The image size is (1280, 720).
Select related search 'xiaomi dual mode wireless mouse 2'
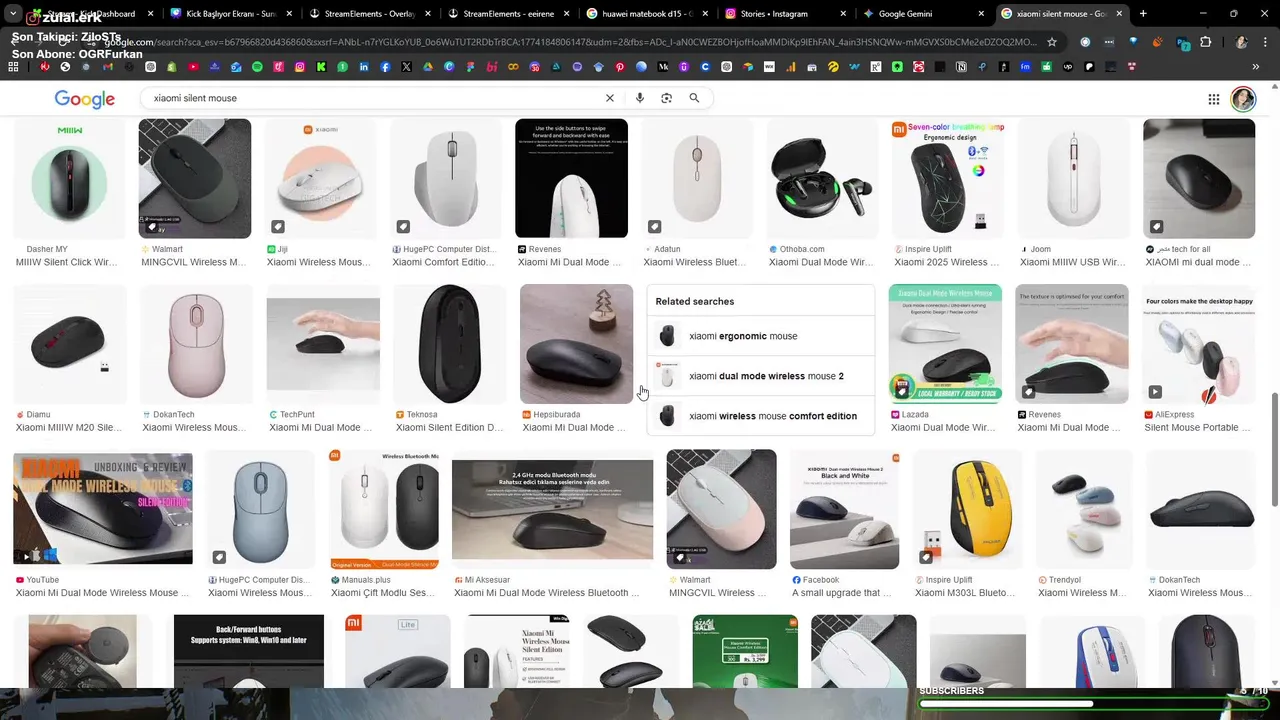tap(761, 376)
